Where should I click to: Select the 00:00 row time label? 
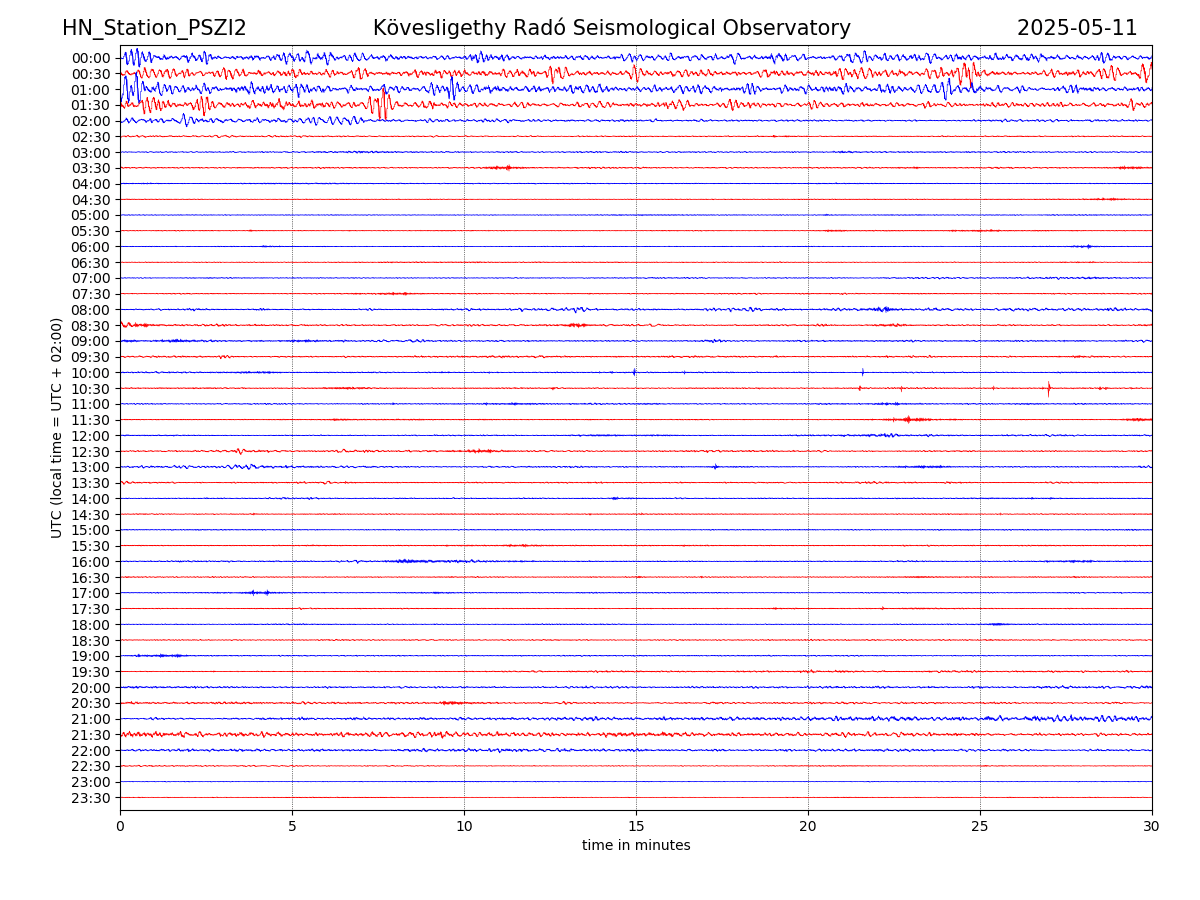point(91,58)
